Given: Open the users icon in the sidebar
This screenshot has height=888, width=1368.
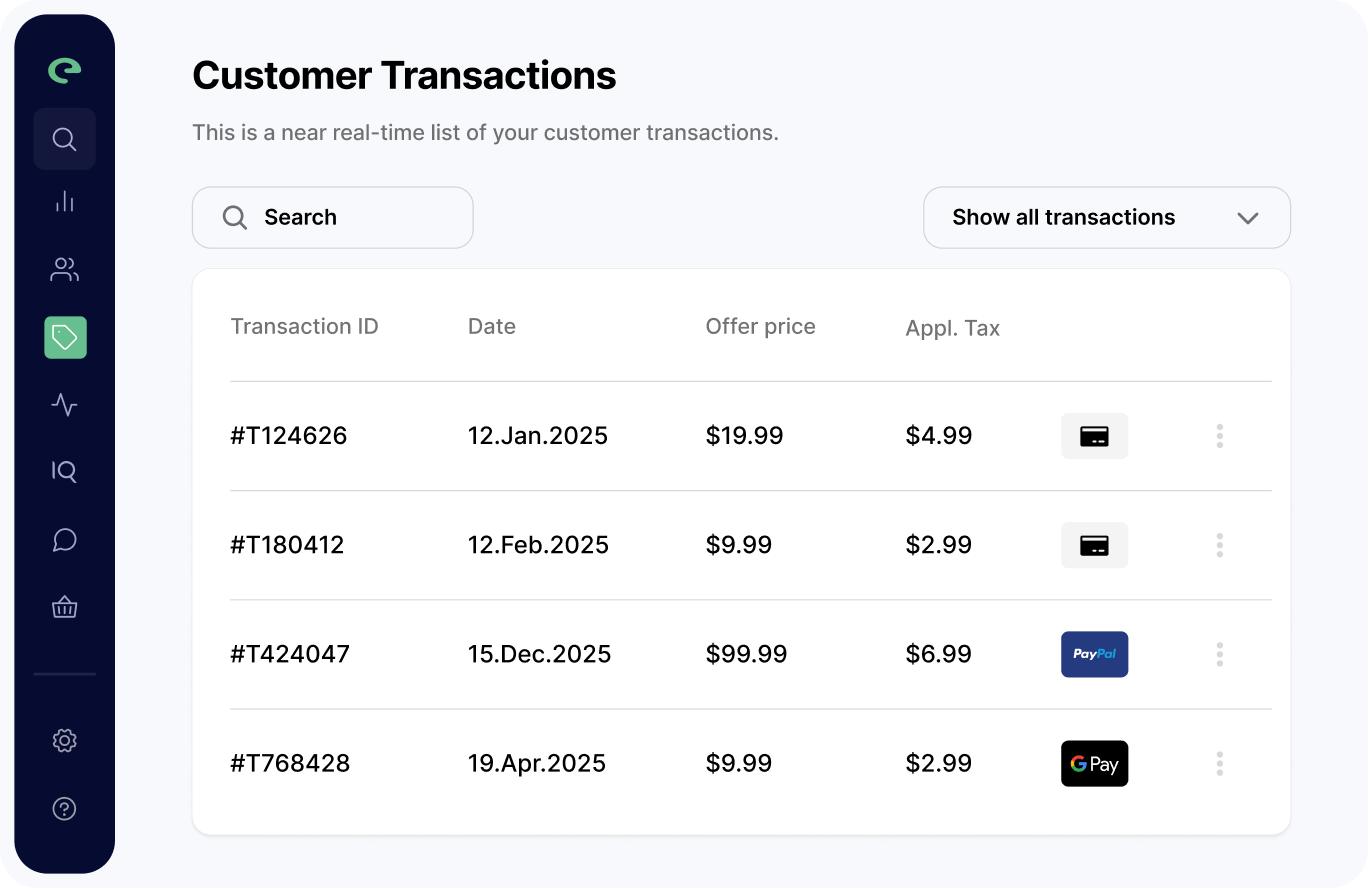Looking at the screenshot, I should pyautogui.click(x=64, y=269).
